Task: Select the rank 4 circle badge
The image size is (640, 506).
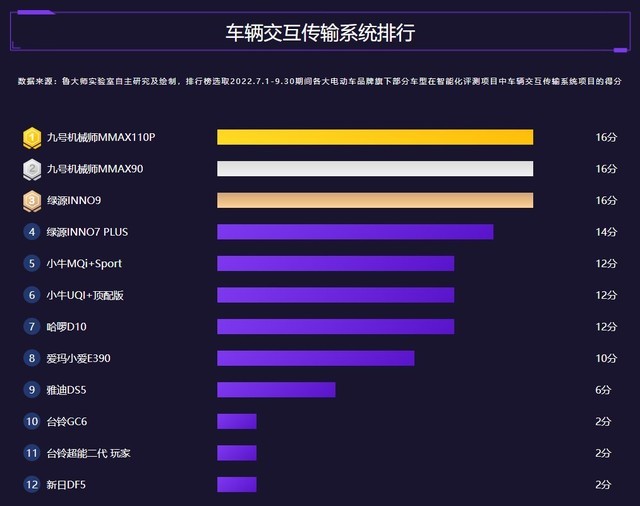Action: (x=31, y=232)
